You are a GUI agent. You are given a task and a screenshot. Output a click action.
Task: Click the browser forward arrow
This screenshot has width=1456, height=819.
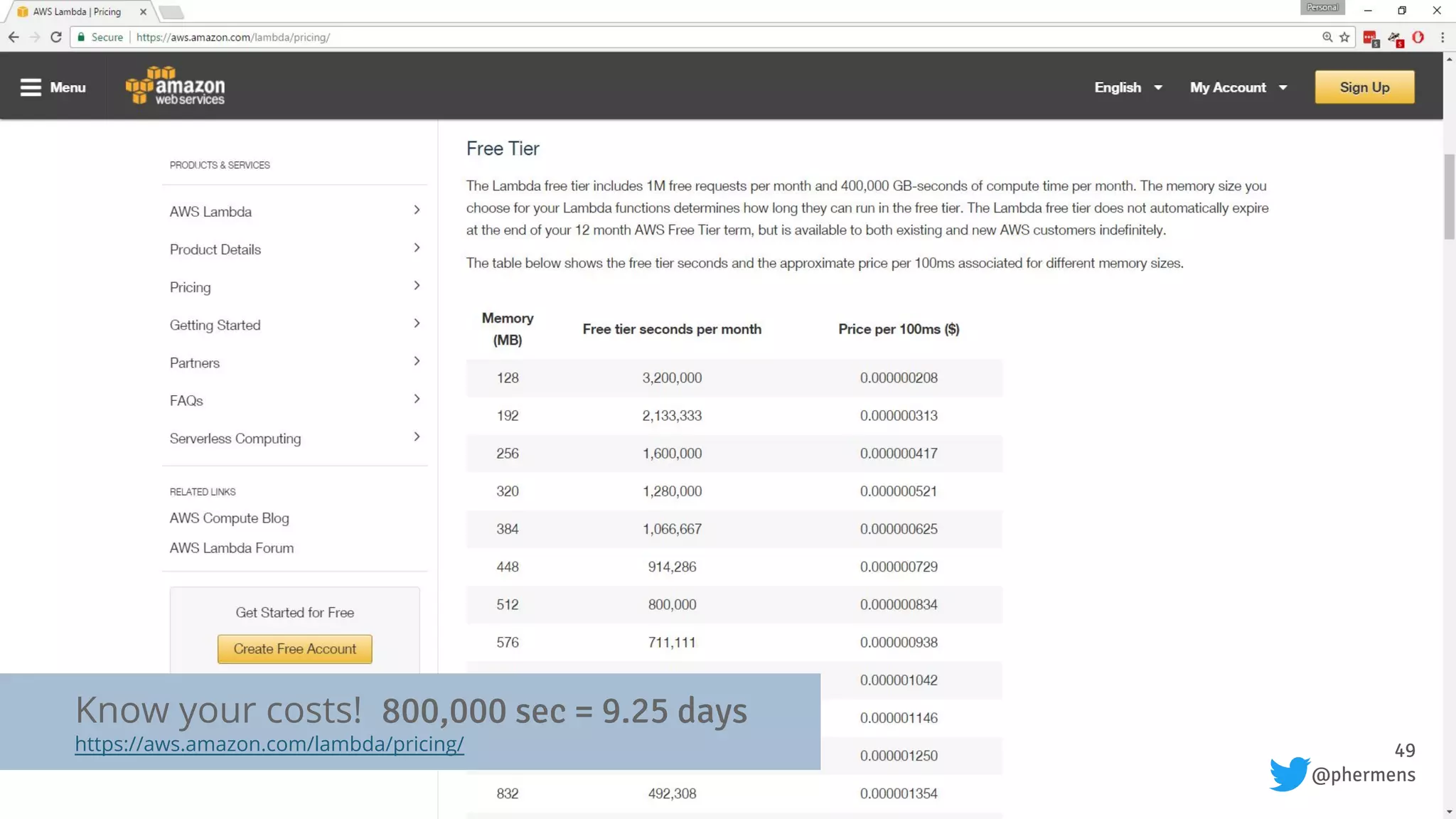tap(34, 37)
